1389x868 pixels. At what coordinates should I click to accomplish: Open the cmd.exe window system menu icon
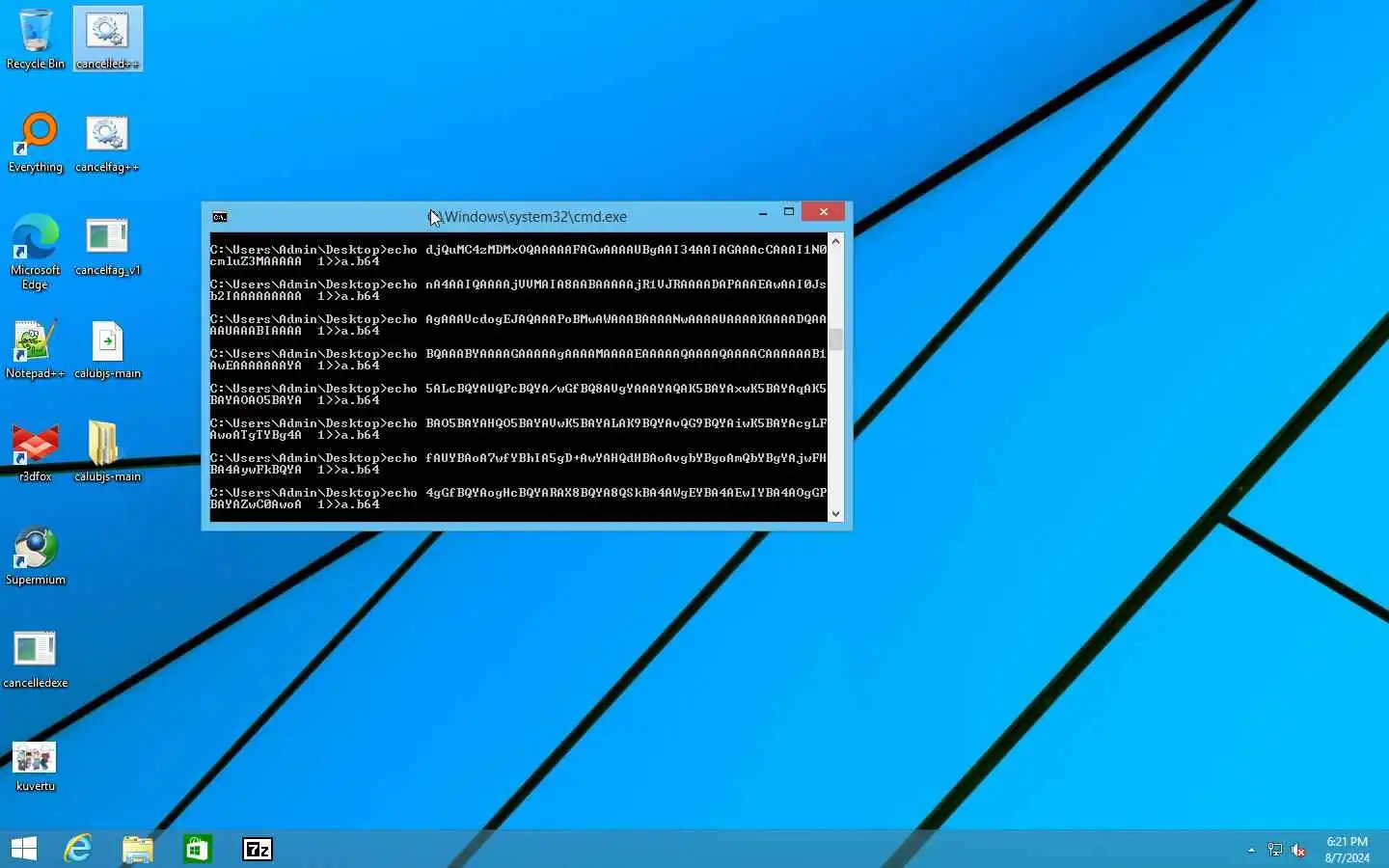click(220, 217)
